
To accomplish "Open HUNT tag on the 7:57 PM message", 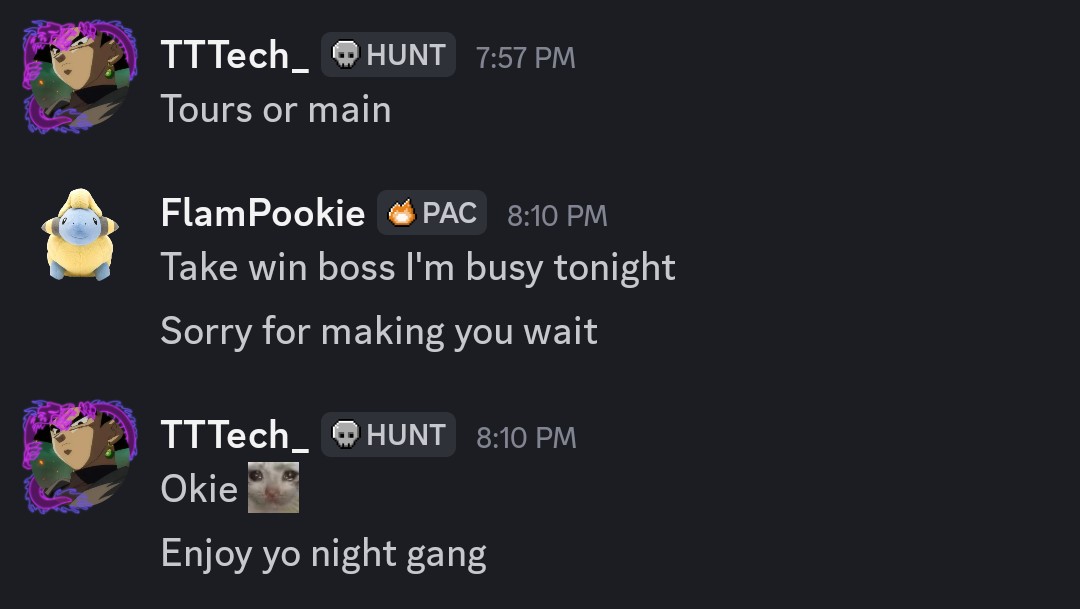I will pyautogui.click(x=388, y=55).
